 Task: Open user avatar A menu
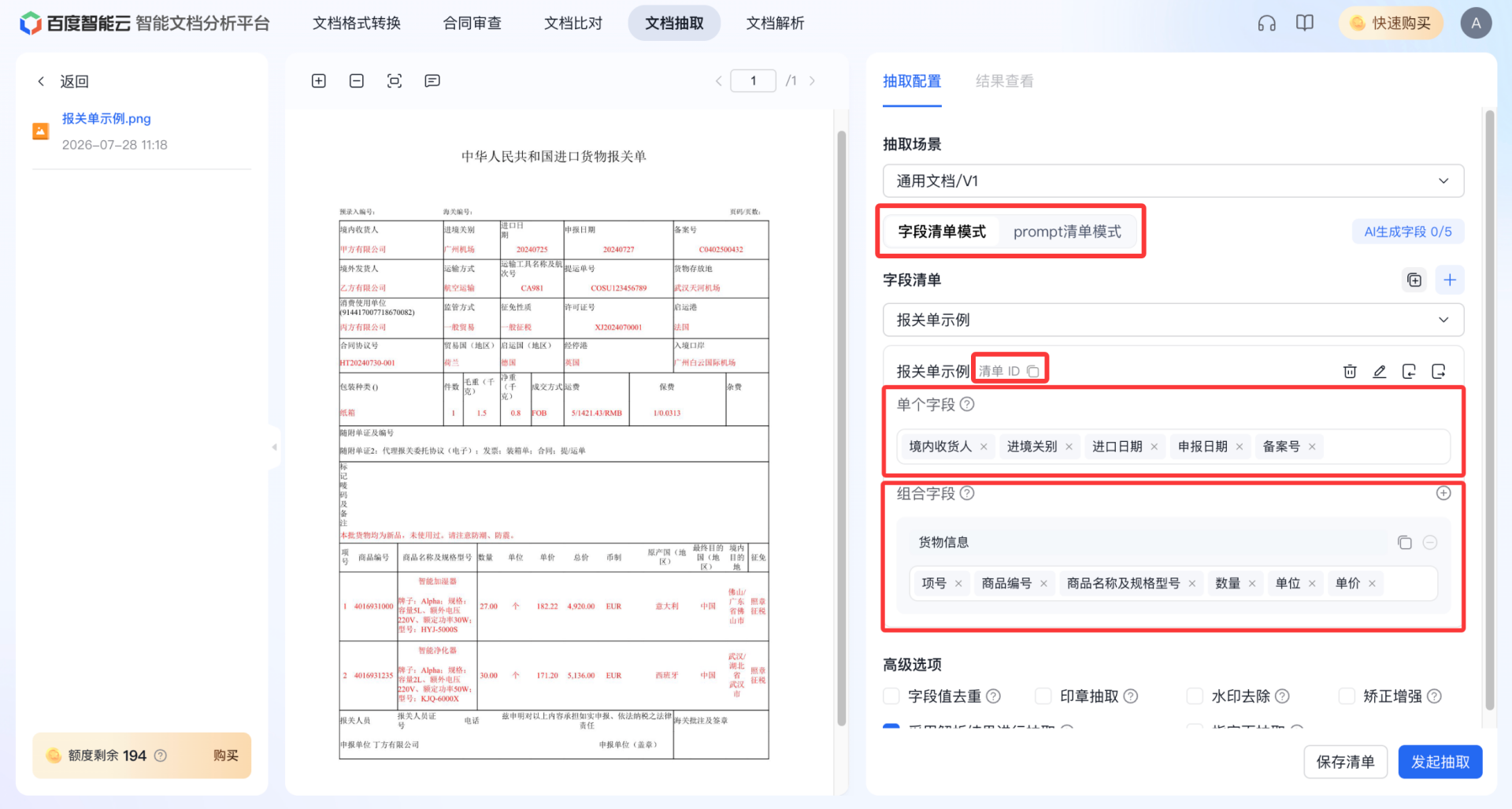[1476, 23]
